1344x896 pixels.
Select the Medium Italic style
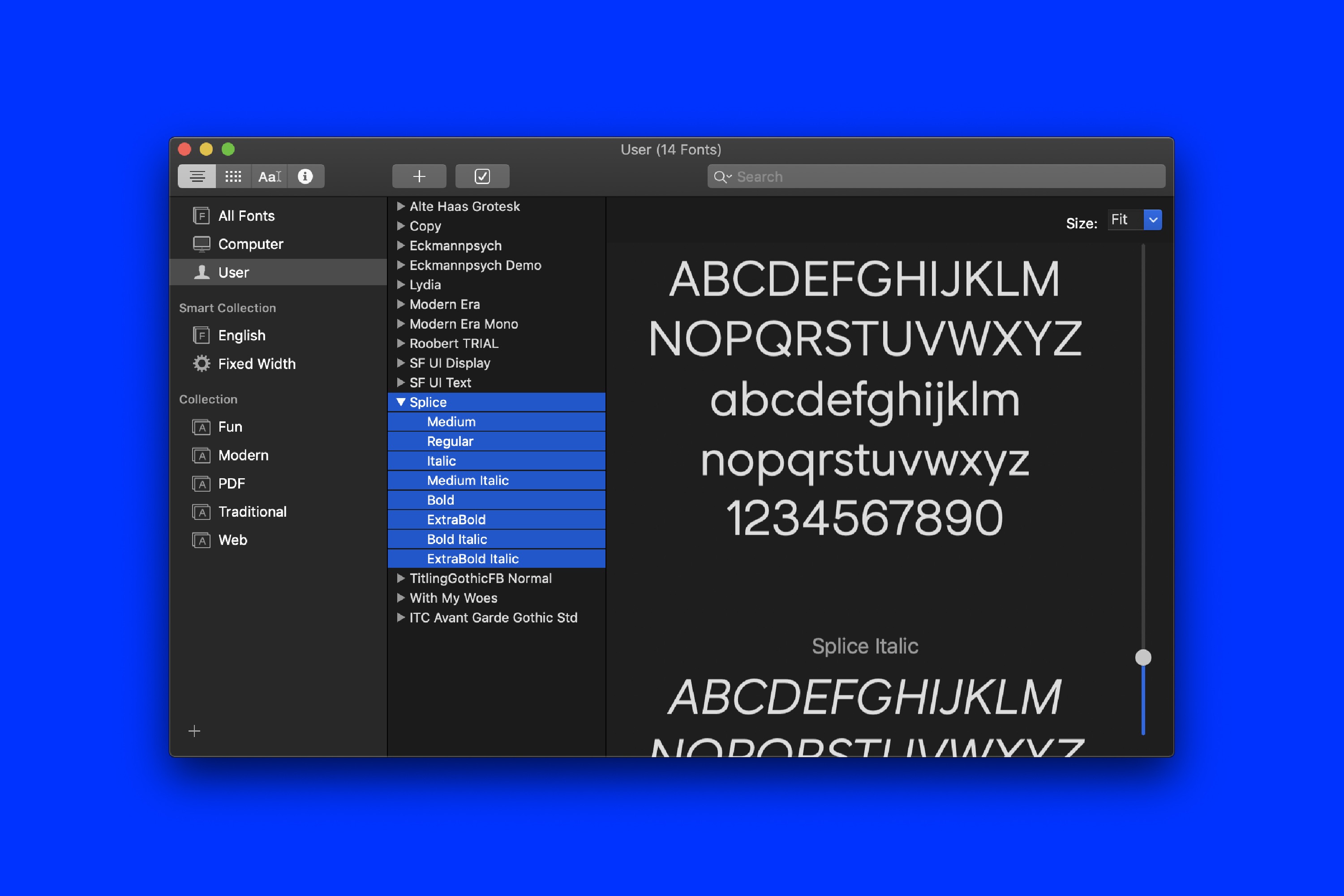tap(468, 480)
